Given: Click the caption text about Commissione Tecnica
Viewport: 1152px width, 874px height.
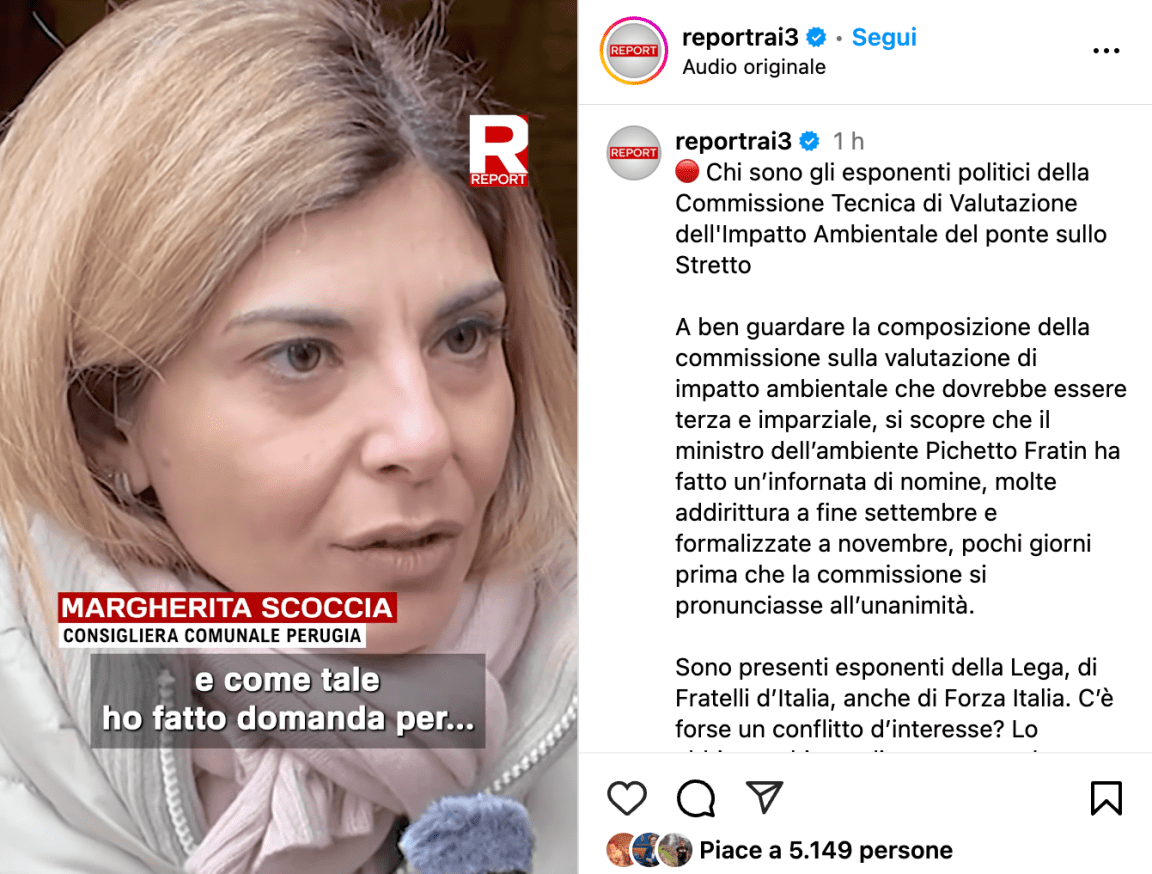Looking at the screenshot, I should [890, 218].
